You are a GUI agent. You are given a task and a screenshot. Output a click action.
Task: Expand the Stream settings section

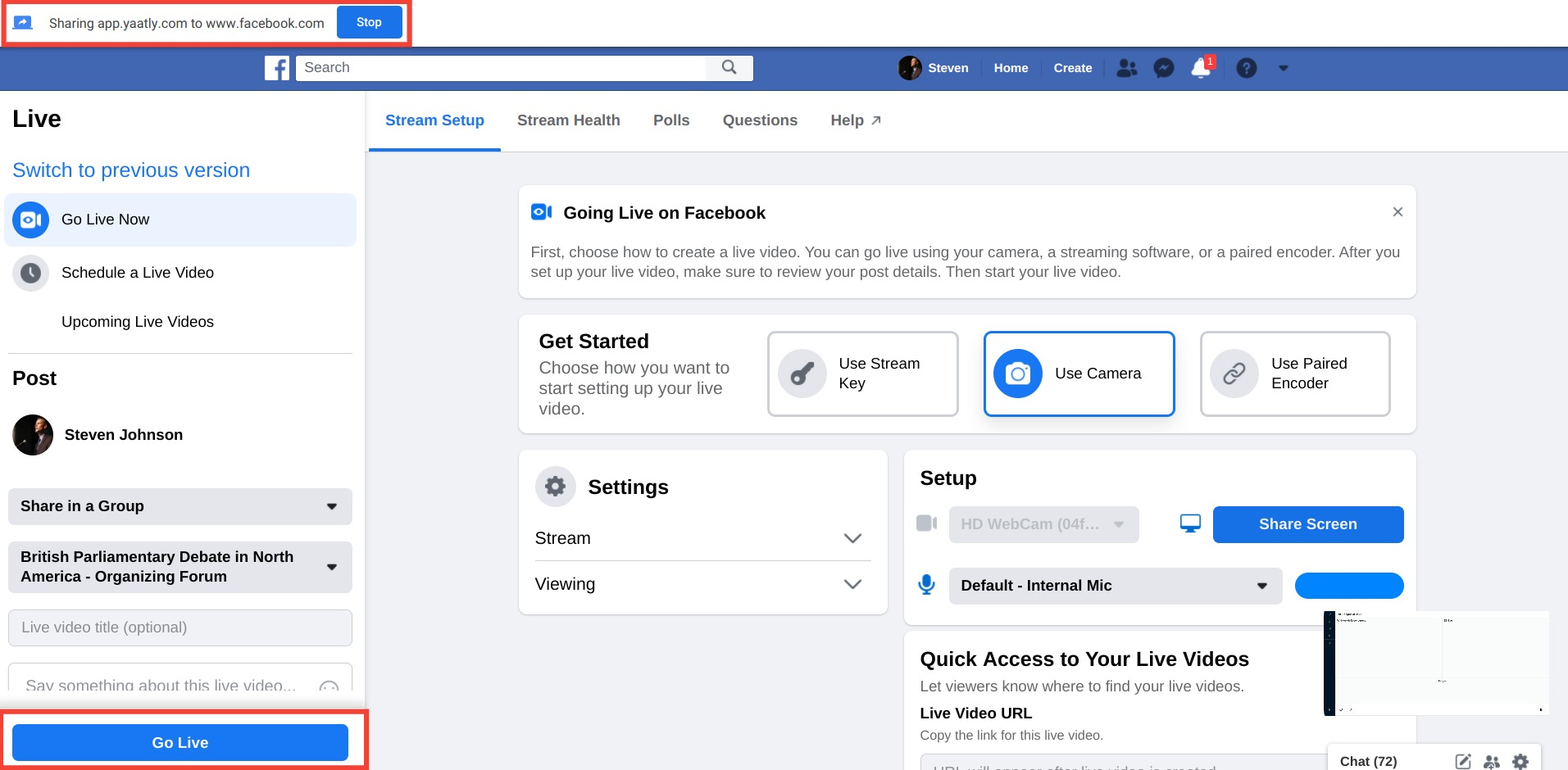click(702, 538)
